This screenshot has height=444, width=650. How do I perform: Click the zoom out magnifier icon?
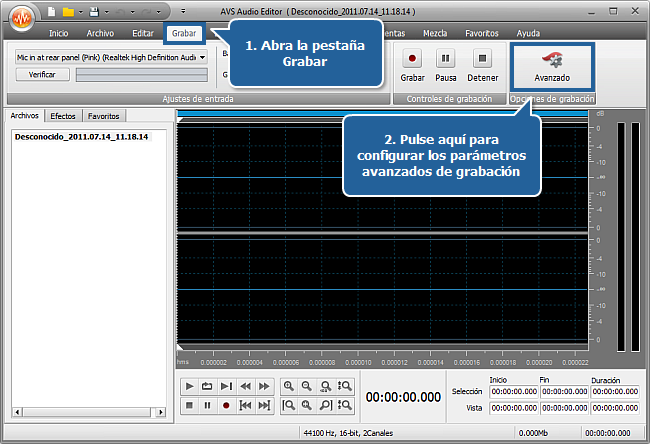pyautogui.click(x=308, y=386)
